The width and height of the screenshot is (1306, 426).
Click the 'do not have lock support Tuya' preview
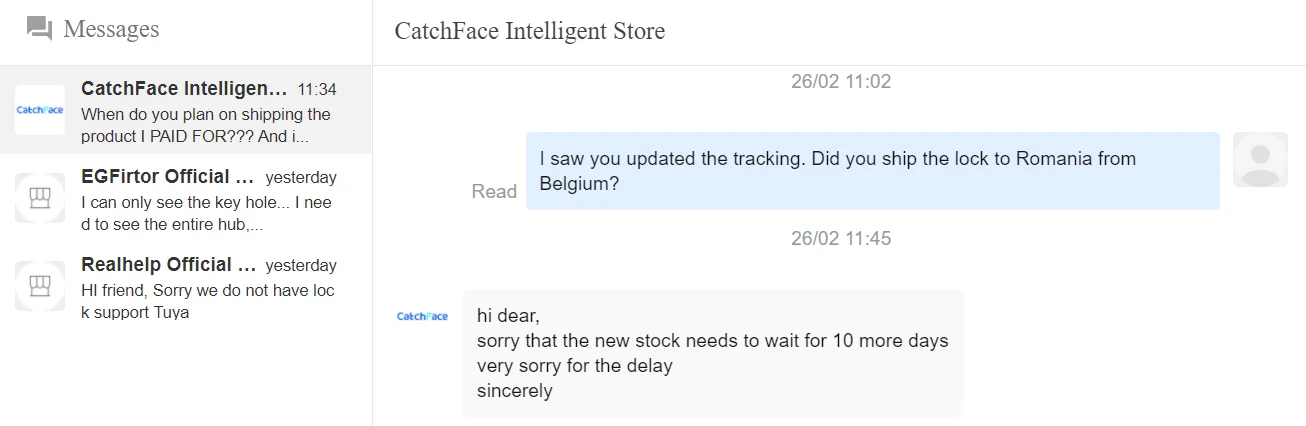coord(207,302)
